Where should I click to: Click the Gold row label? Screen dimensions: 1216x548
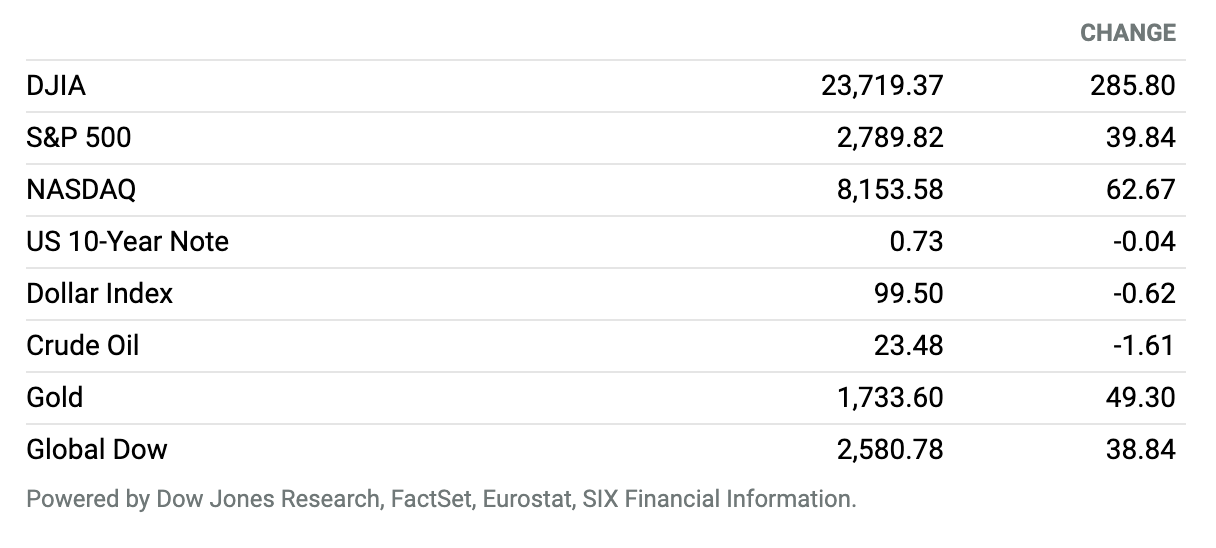click(x=55, y=398)
